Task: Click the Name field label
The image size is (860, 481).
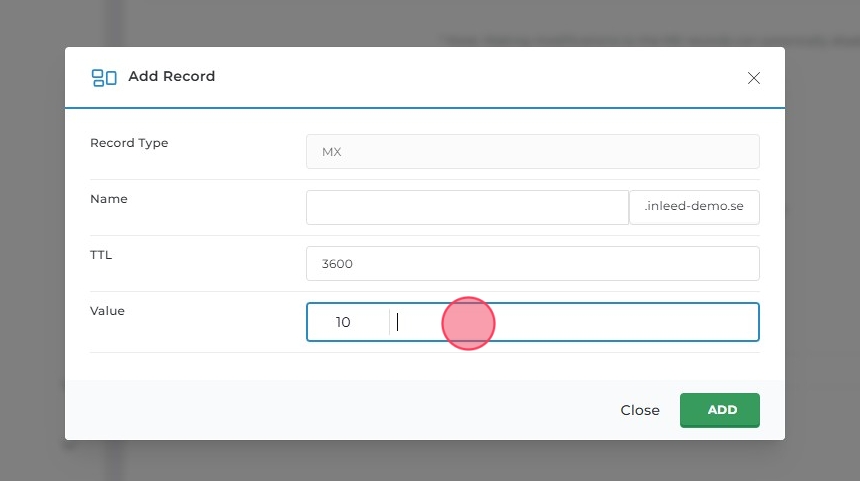Action: coord(109,199)
